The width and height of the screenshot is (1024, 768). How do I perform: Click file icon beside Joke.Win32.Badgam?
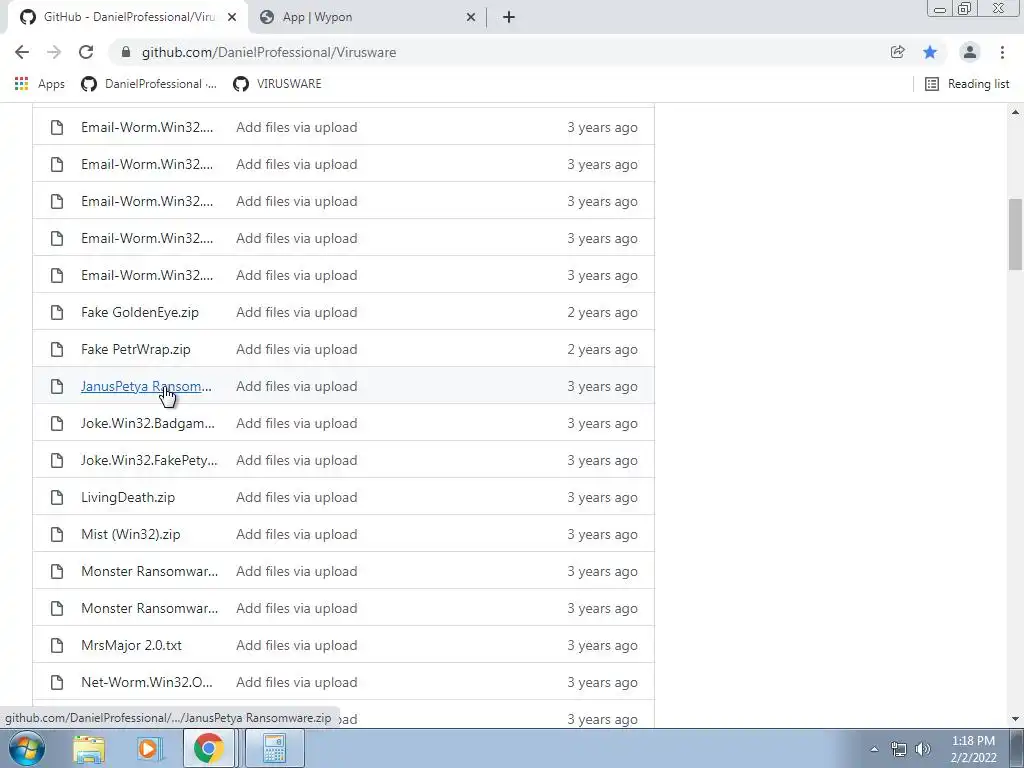pos(57,423)
